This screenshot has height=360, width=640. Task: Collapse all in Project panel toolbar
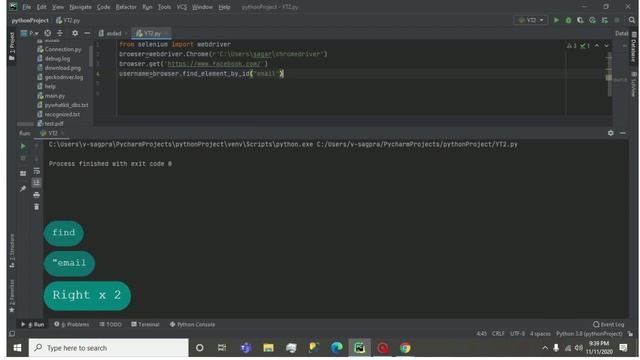pyautogui.click(x=60, y=33)
